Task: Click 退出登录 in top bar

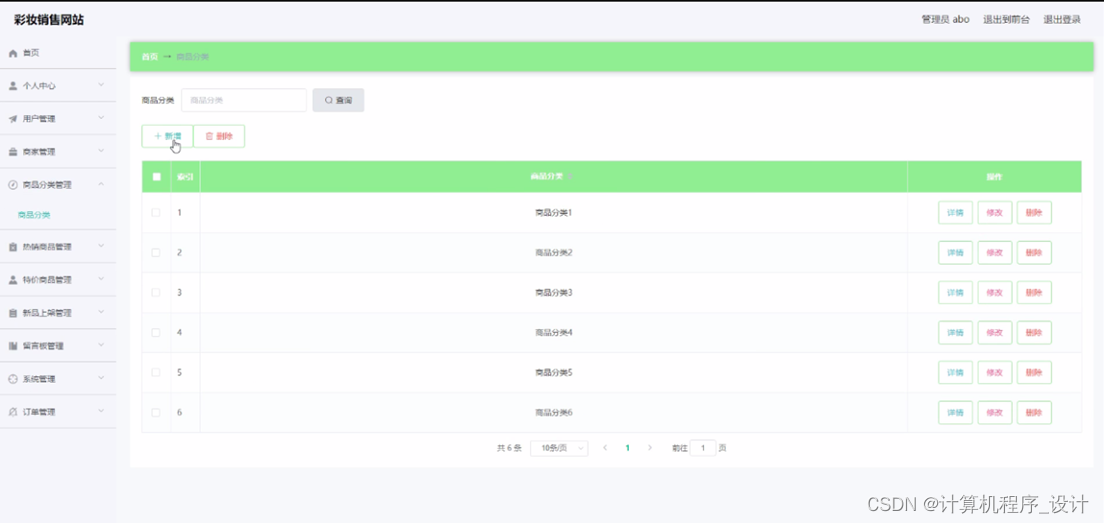Action: [x=1062, y=20]
